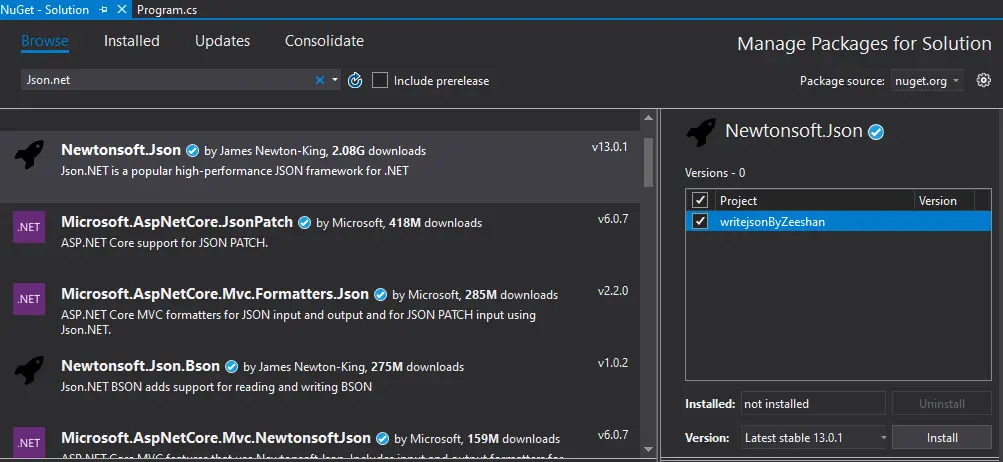1003x462 pixels.
Task: Select the Newtonsoft.Json package title
Action: click(x=121, y=150)
